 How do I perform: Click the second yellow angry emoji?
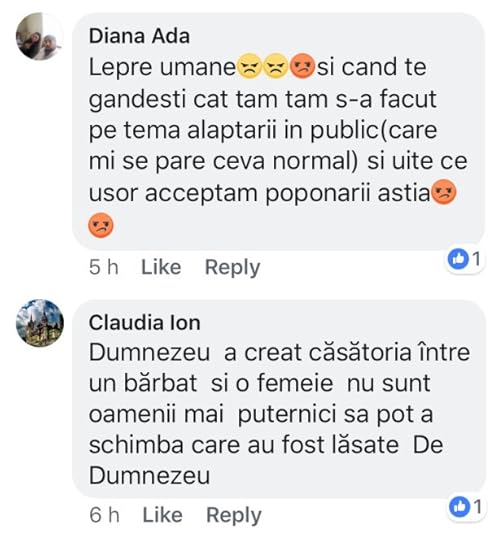click(x=275, y=66)
